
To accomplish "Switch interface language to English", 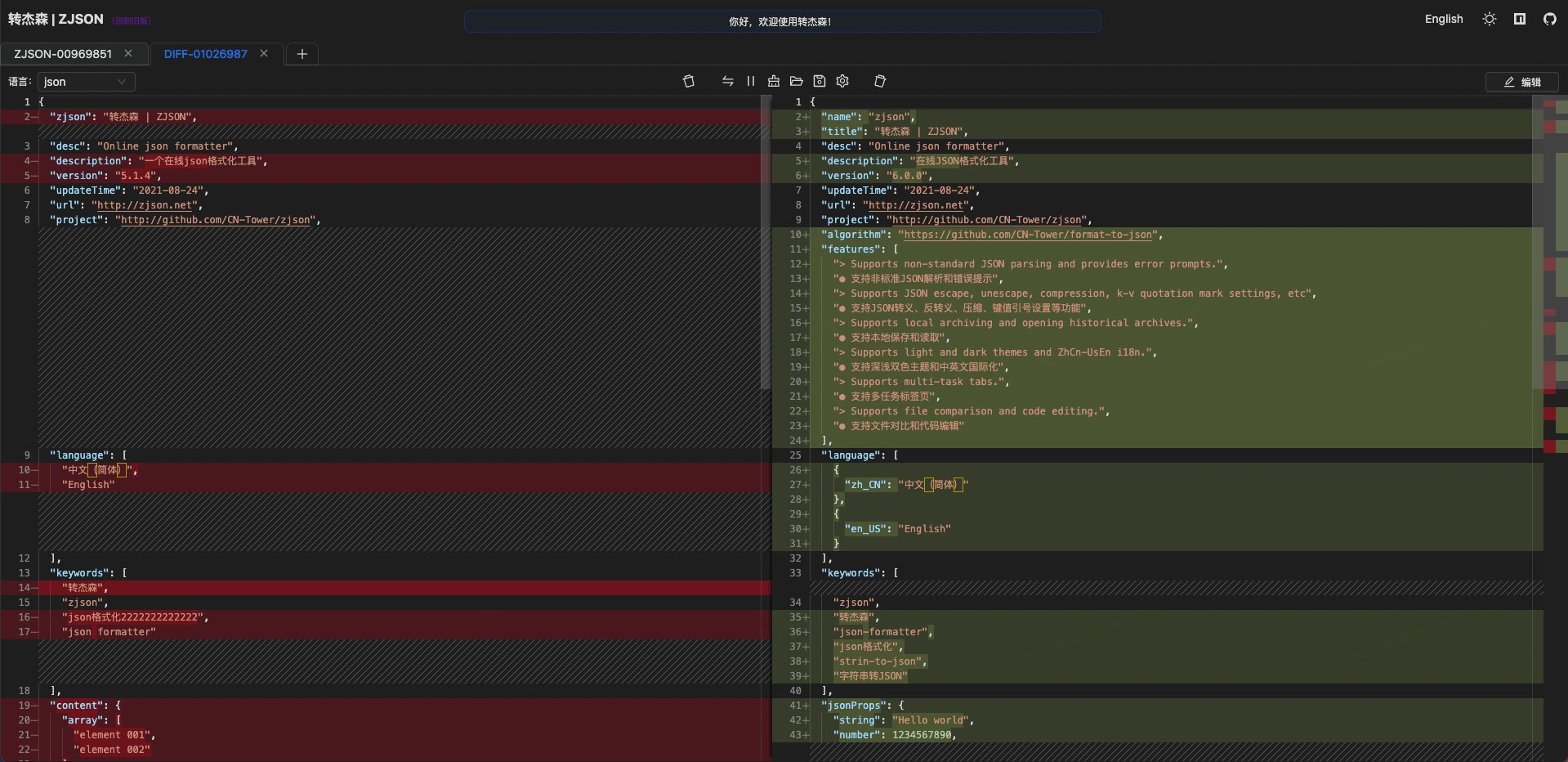I will (1444, 19).
